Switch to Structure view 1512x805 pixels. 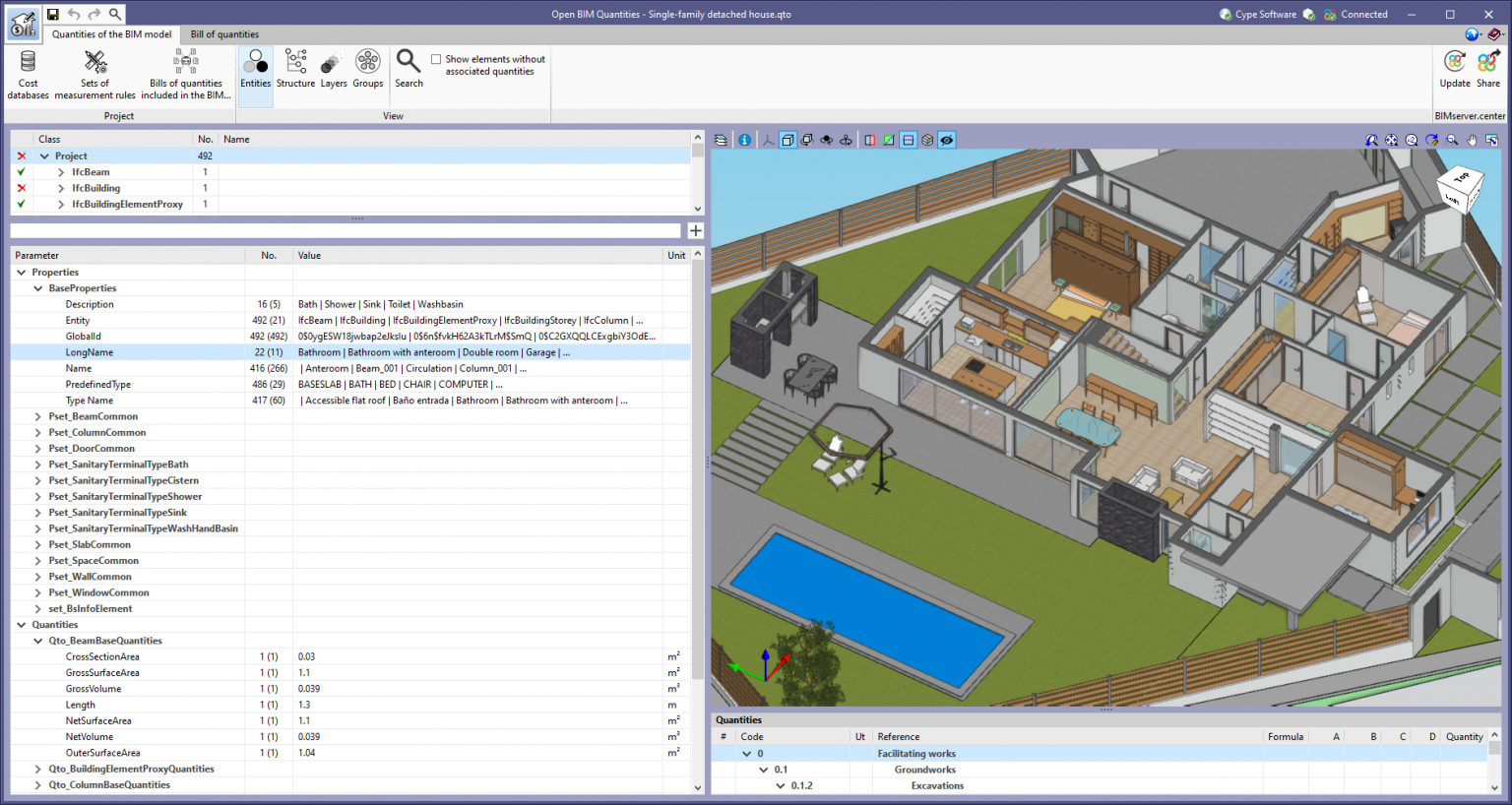coord(295,69)
